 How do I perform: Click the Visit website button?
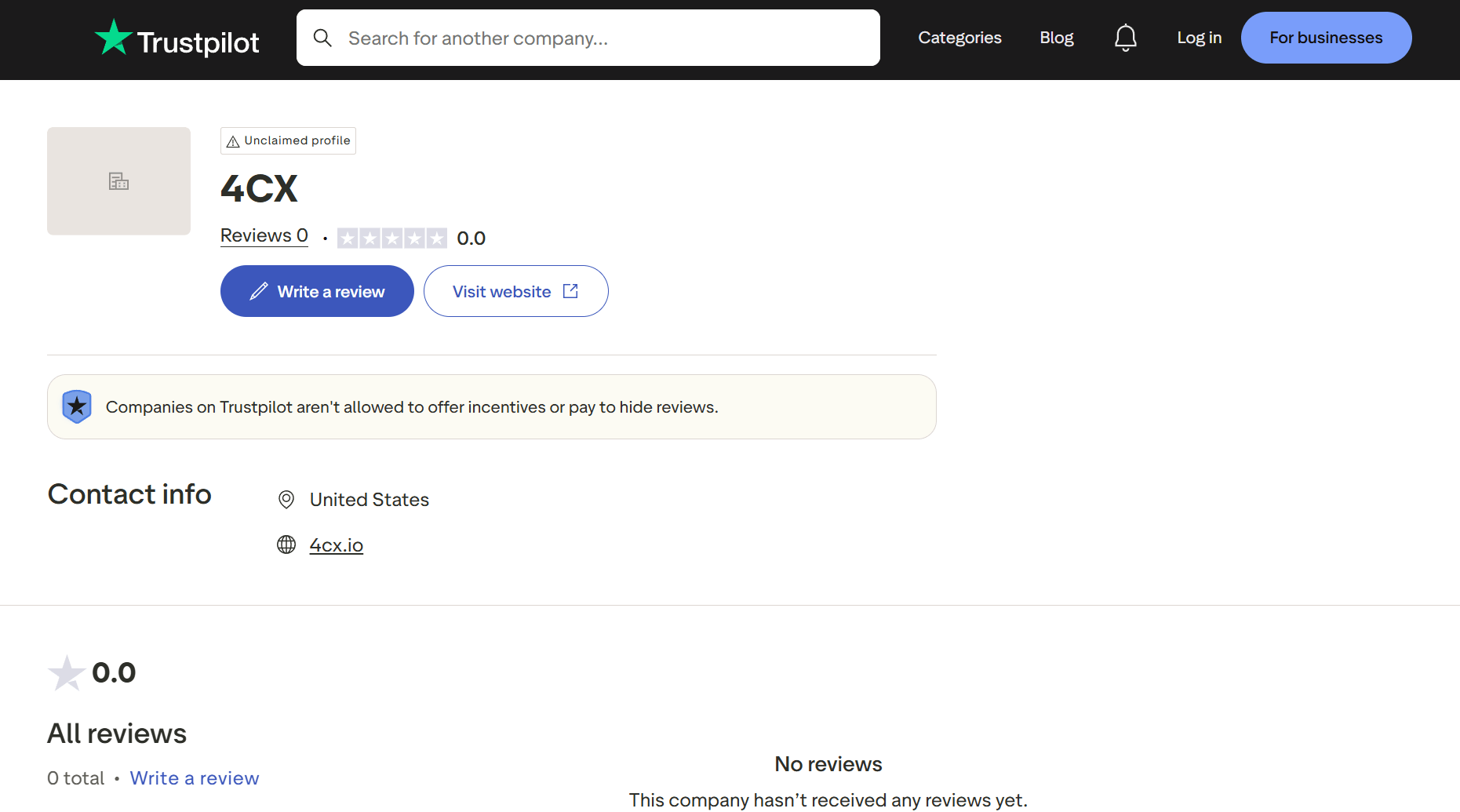point(515,291)
